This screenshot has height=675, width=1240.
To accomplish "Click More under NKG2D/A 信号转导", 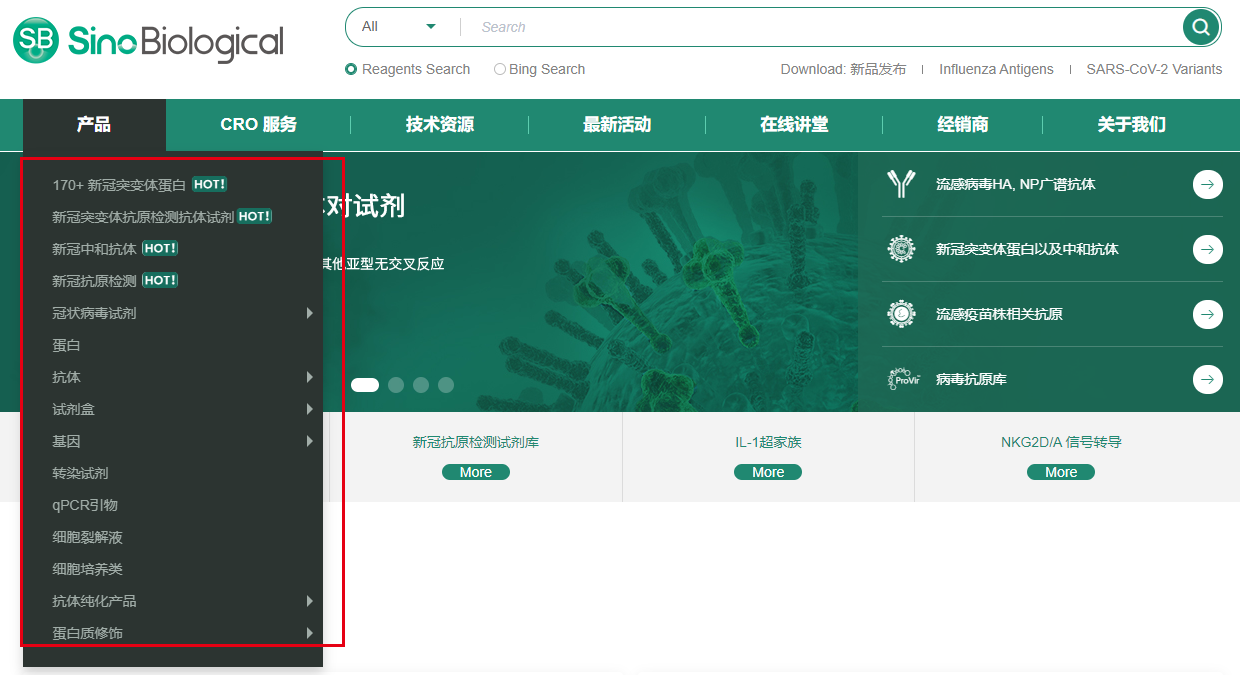I will [1061, 472].
